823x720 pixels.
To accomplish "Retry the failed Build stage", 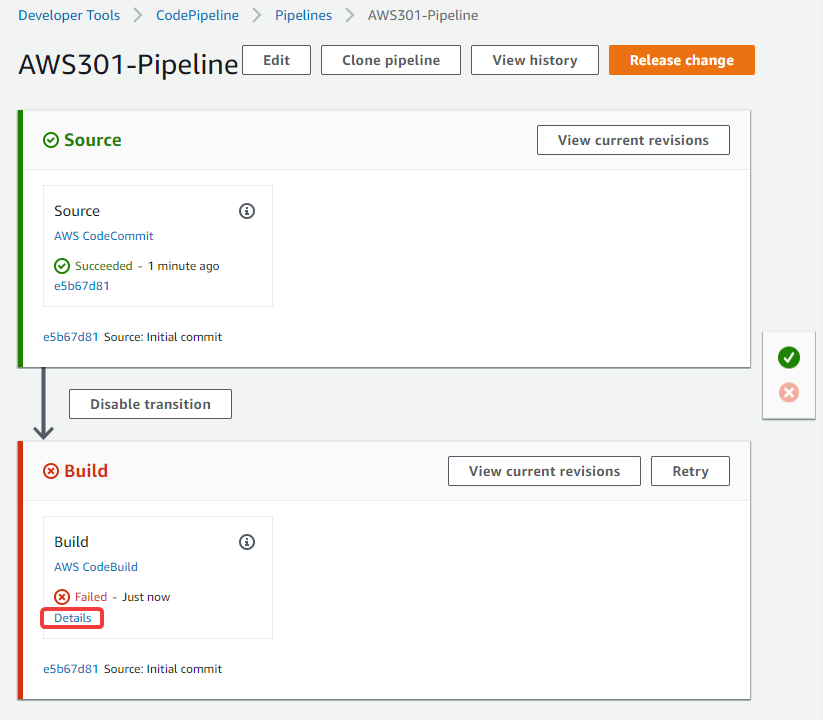I will point(690,471).
